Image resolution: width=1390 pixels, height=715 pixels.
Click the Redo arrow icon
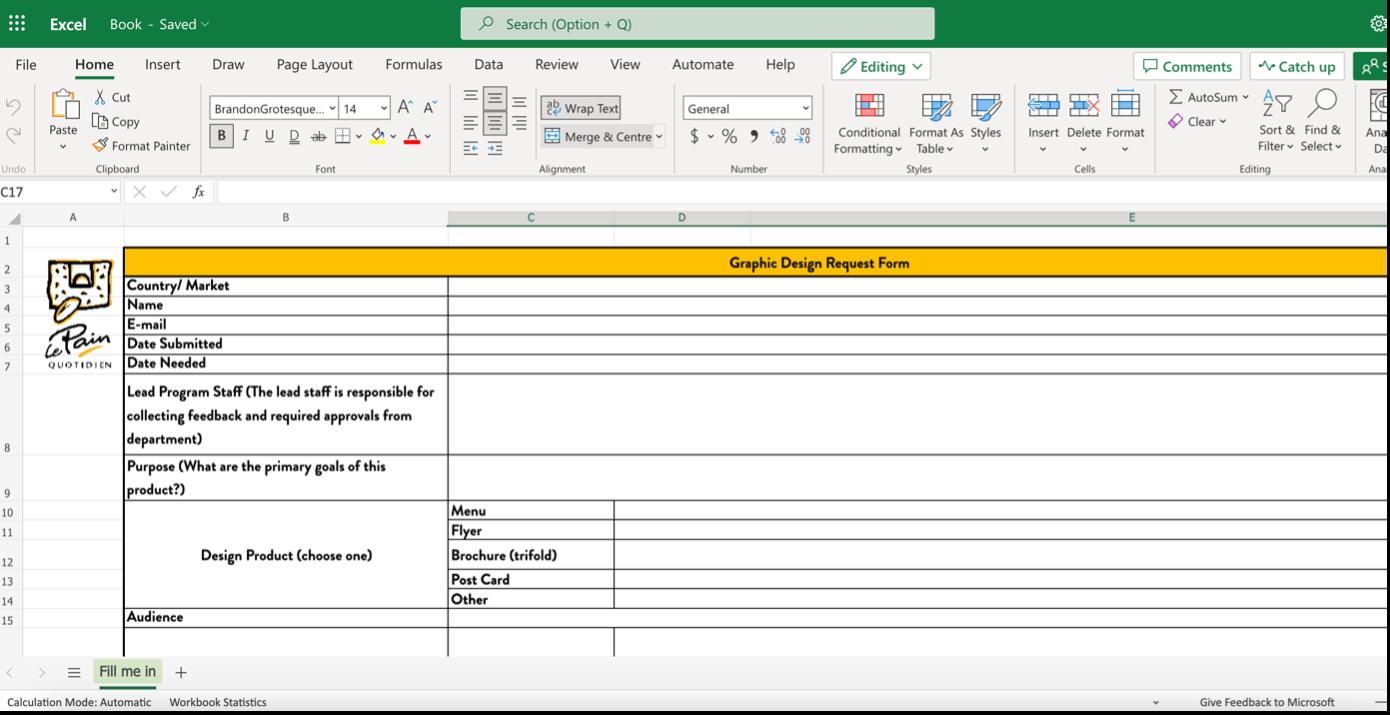(13, 134)
